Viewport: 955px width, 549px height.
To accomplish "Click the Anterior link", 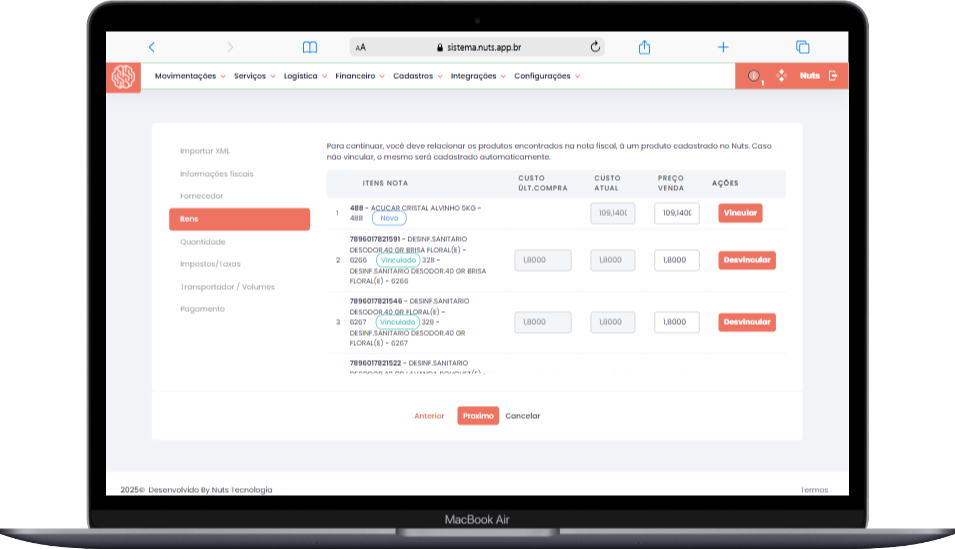I will tap(429, 416).
